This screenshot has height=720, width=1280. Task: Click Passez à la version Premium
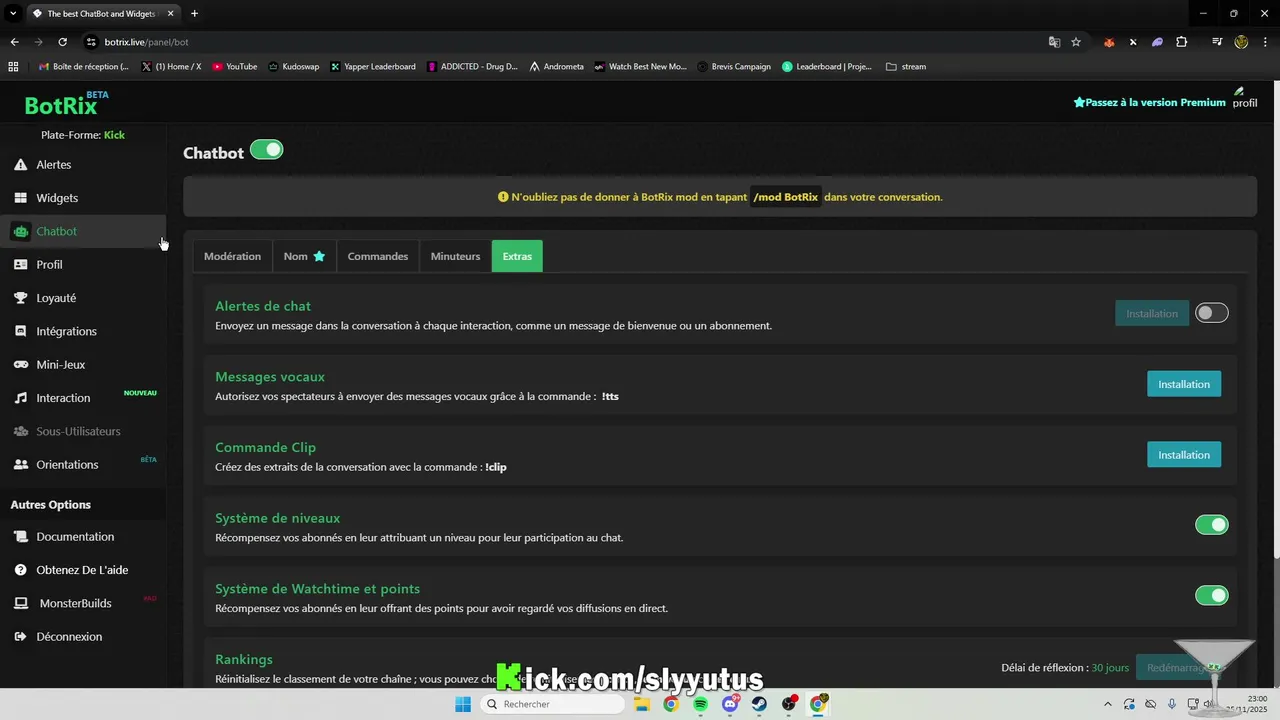pyautogui.click(x=1149, y=102)
